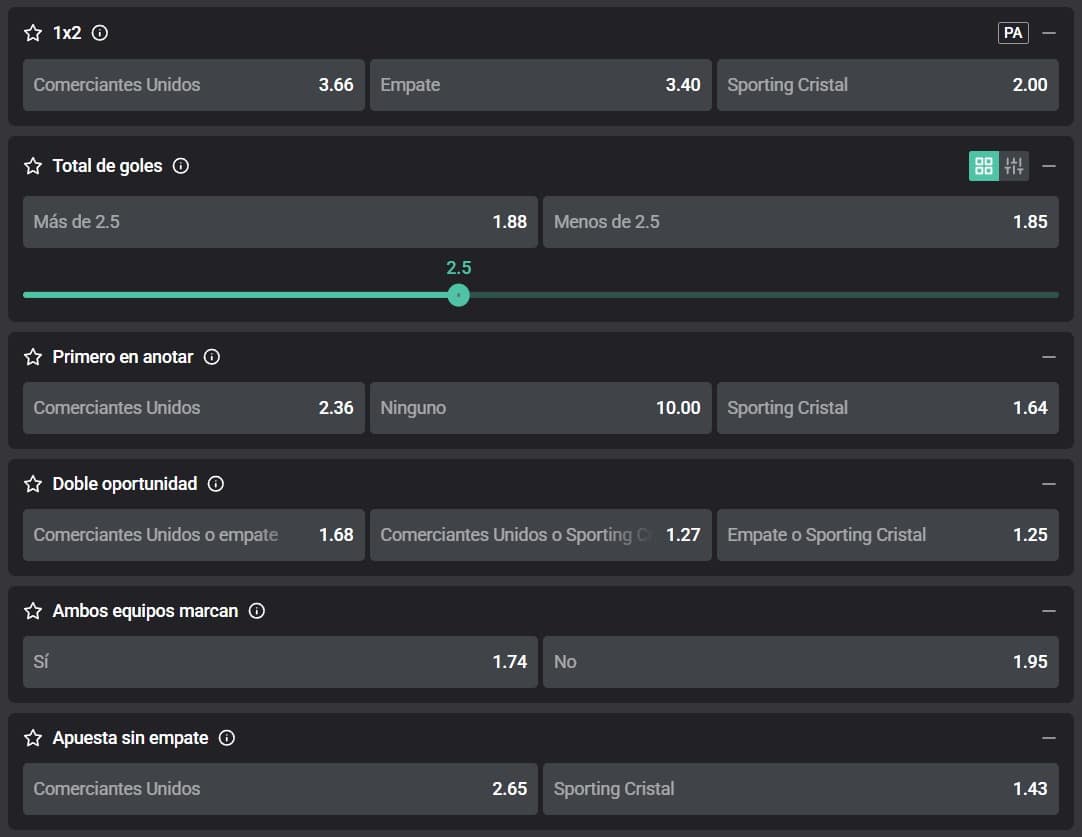Select Empate o Sporting Cristal double chance

[887, 535]
